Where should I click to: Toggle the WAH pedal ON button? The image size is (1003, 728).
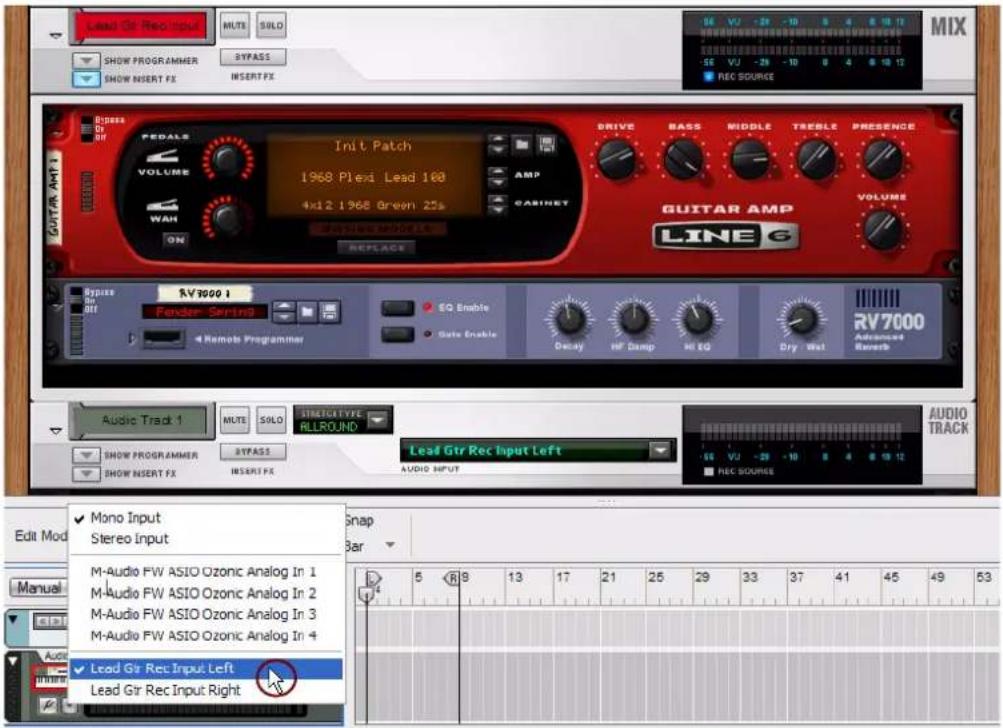pyautogui.click(x=175, y=240)
